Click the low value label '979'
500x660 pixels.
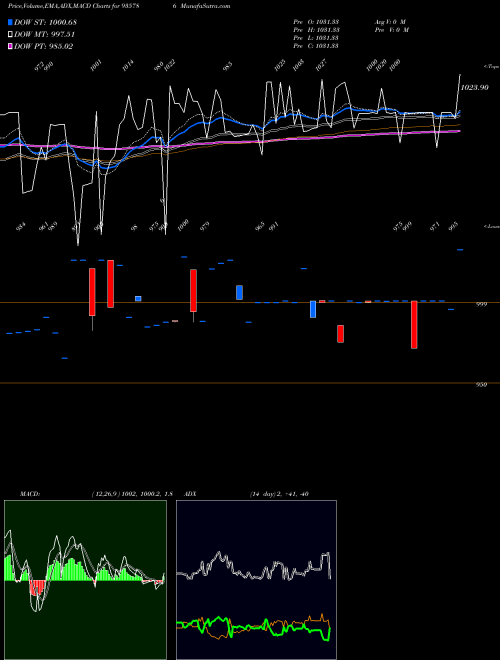pos(205,227)
